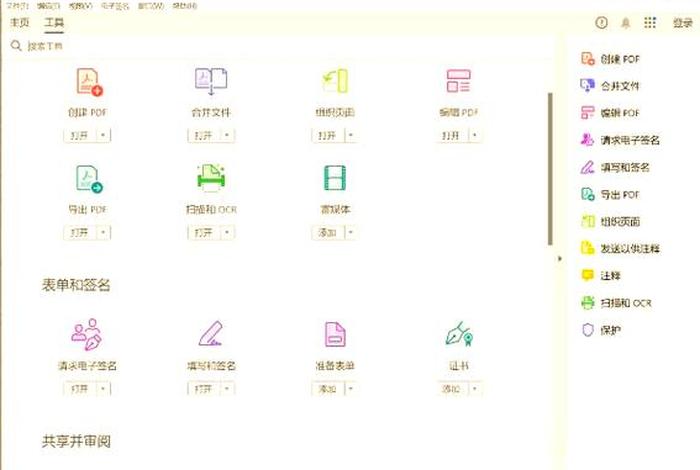Collapse the right sidebar with the arrow handle
700x470 pixels.
(560, 258)
